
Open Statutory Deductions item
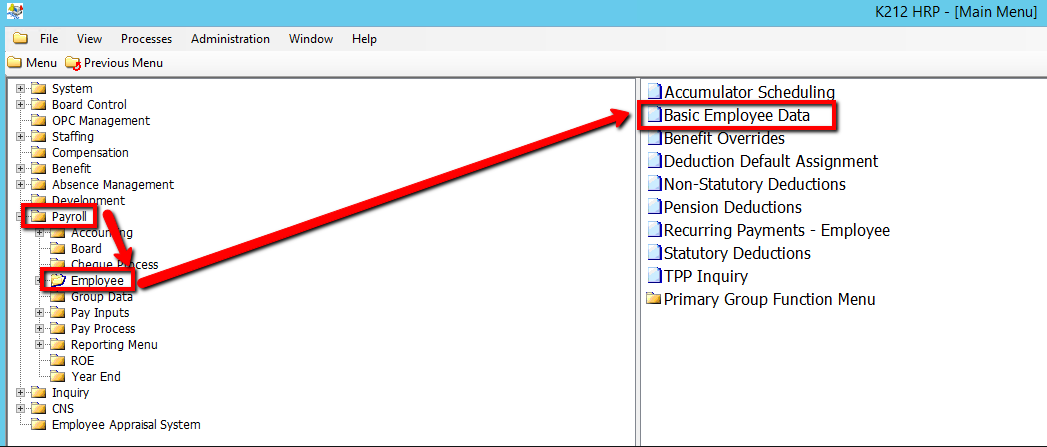point(737,253)
